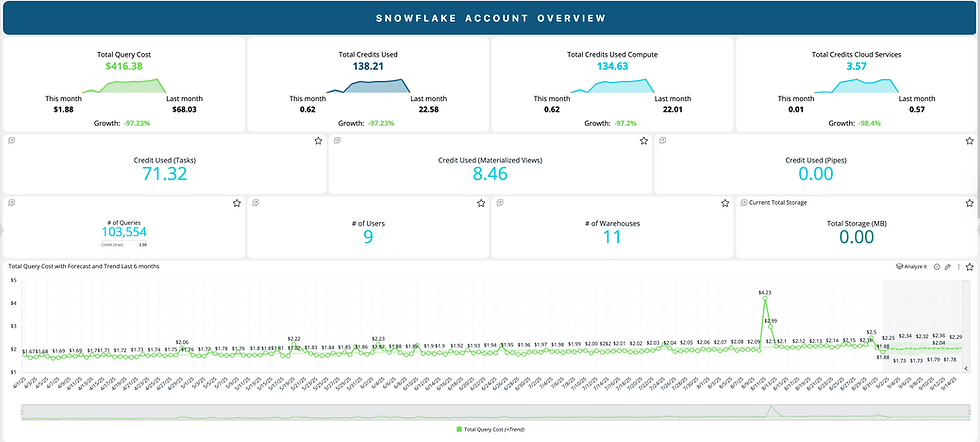
Task: Click the Total Credits Used sparkline
Action: click(368, 86)
